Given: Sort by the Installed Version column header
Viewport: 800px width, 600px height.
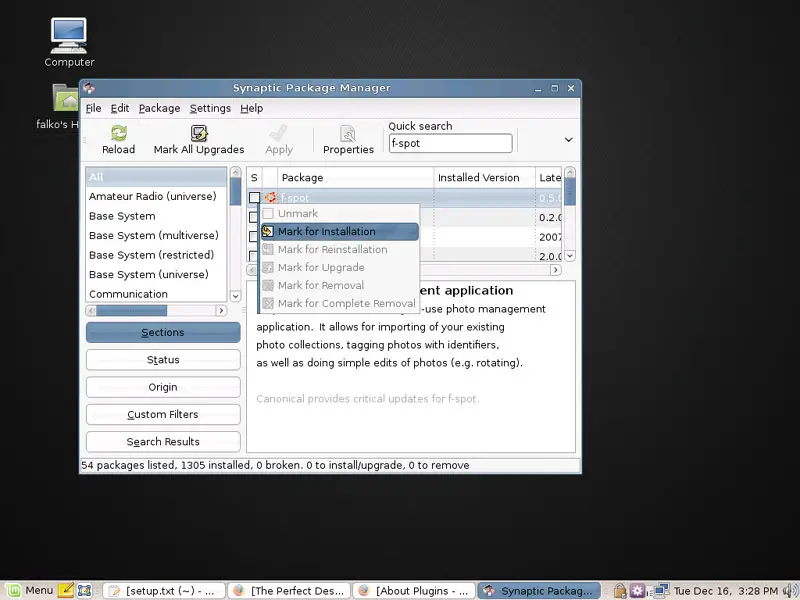Looking at the screenshot, I should click(x=485, y=178).
